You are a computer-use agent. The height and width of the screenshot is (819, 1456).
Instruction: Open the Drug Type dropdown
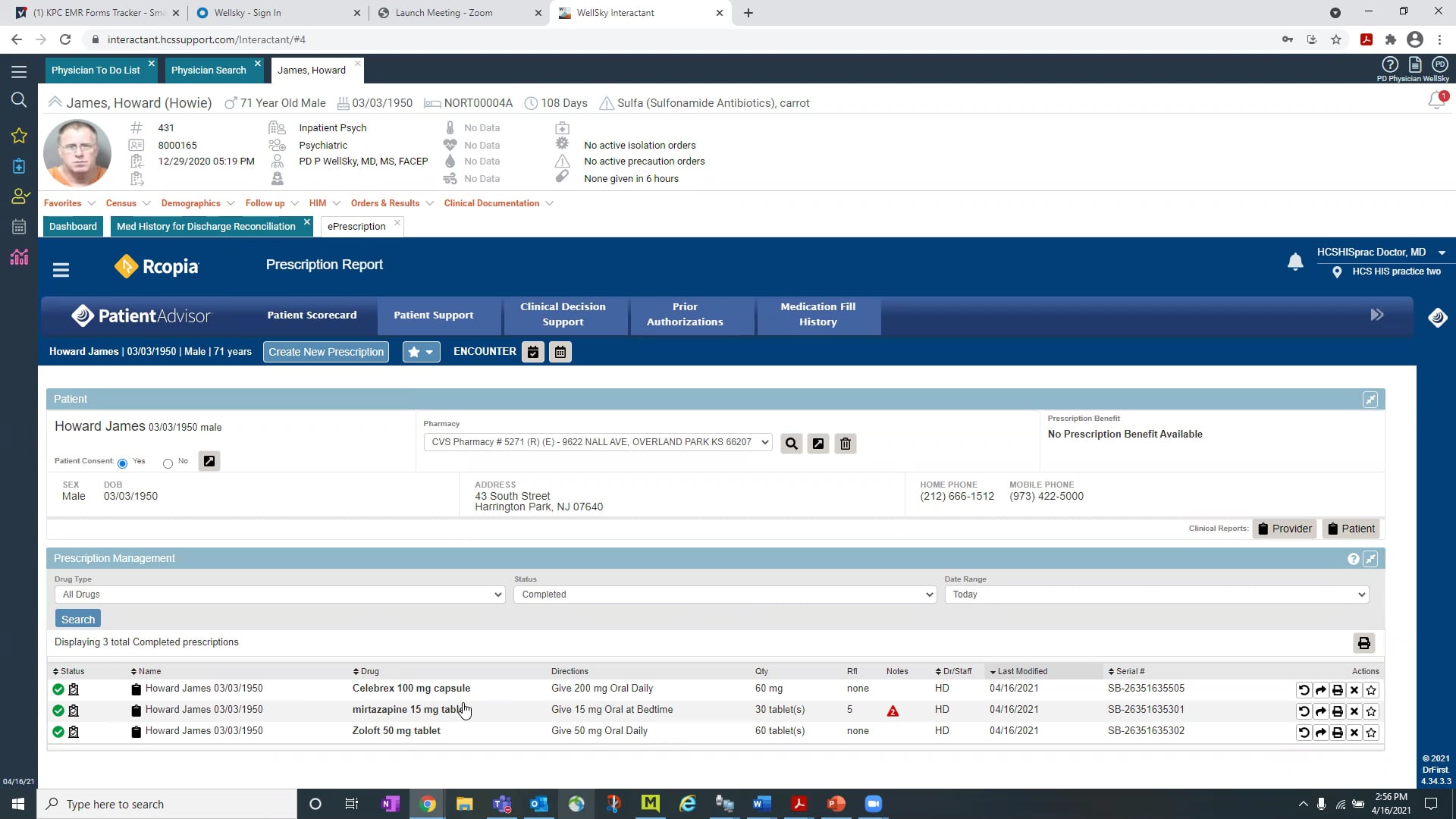279,595
